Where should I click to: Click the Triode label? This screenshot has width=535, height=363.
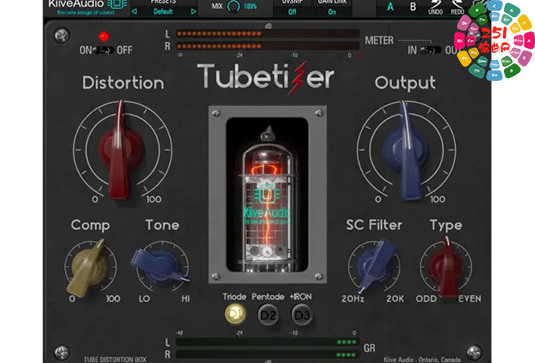point(234,296)
